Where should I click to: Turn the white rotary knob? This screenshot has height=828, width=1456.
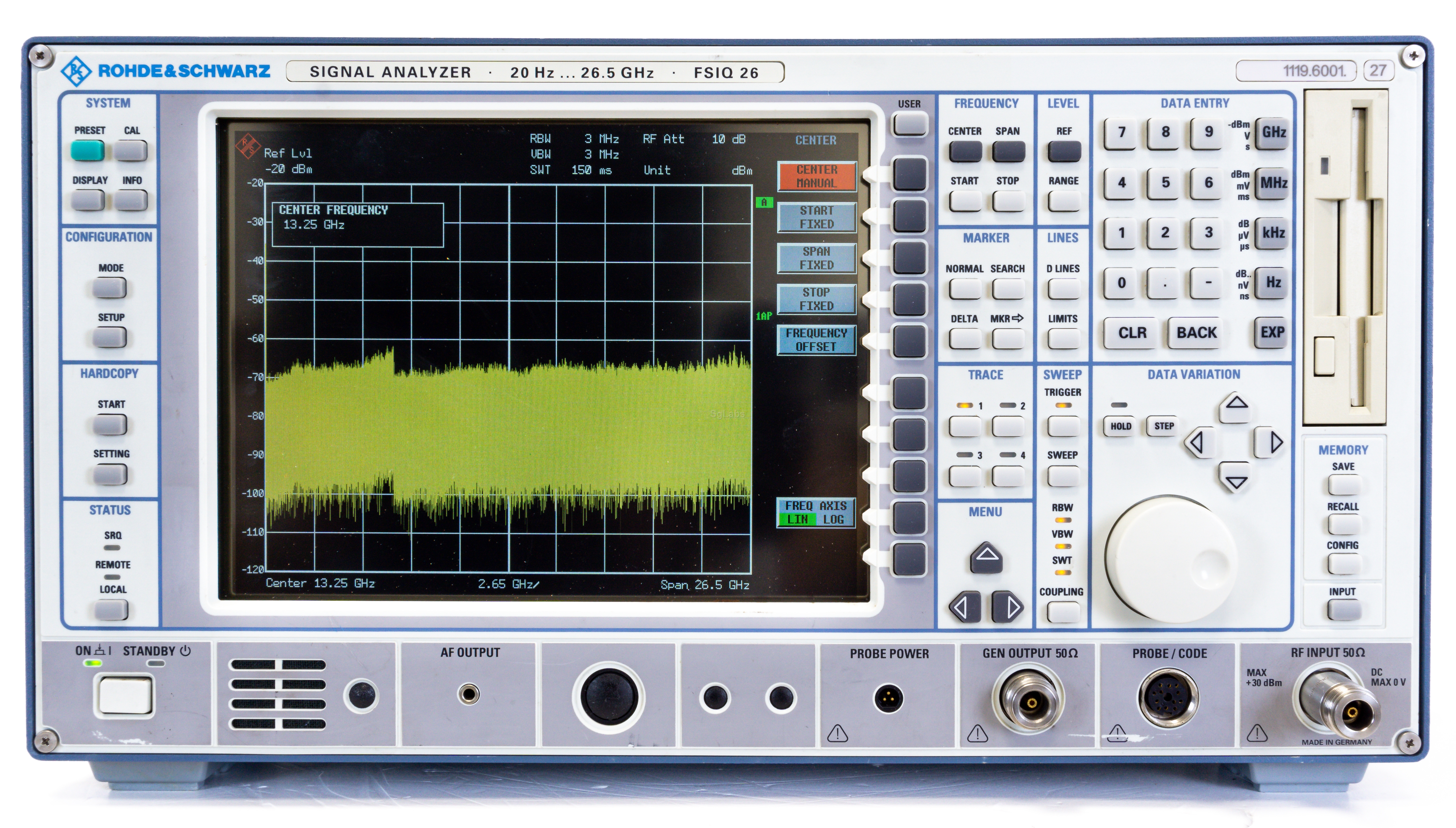1170,559
